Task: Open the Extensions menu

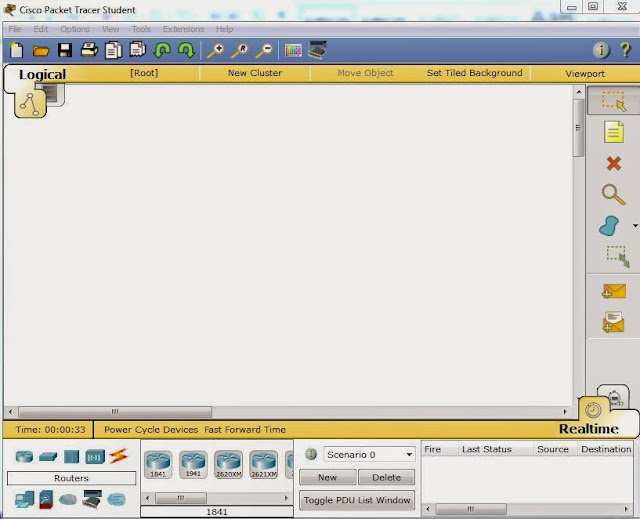Action: (183, 29)
